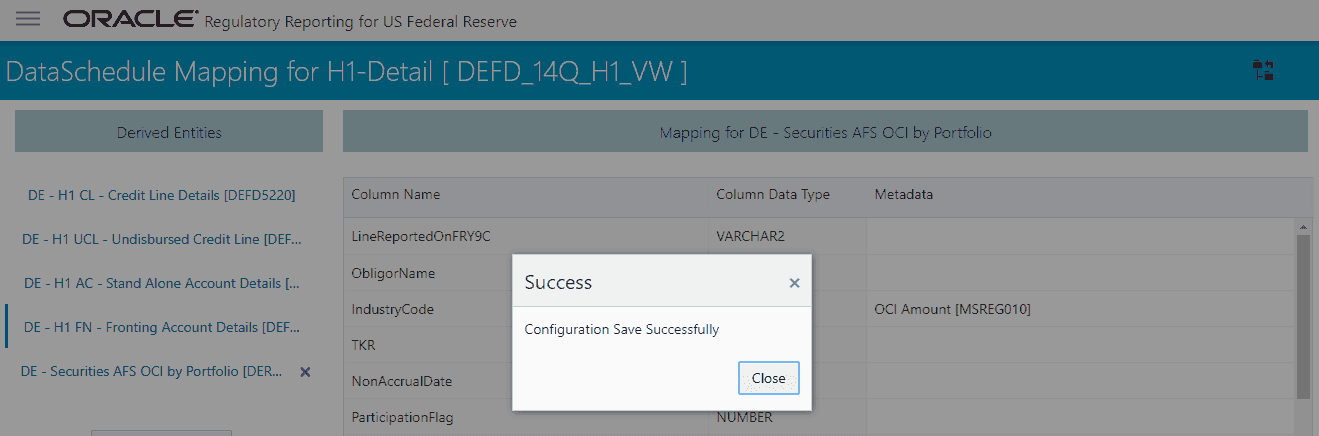Select the ParticipationFlag row
1319x436 pixels.
tap(820, 417)
